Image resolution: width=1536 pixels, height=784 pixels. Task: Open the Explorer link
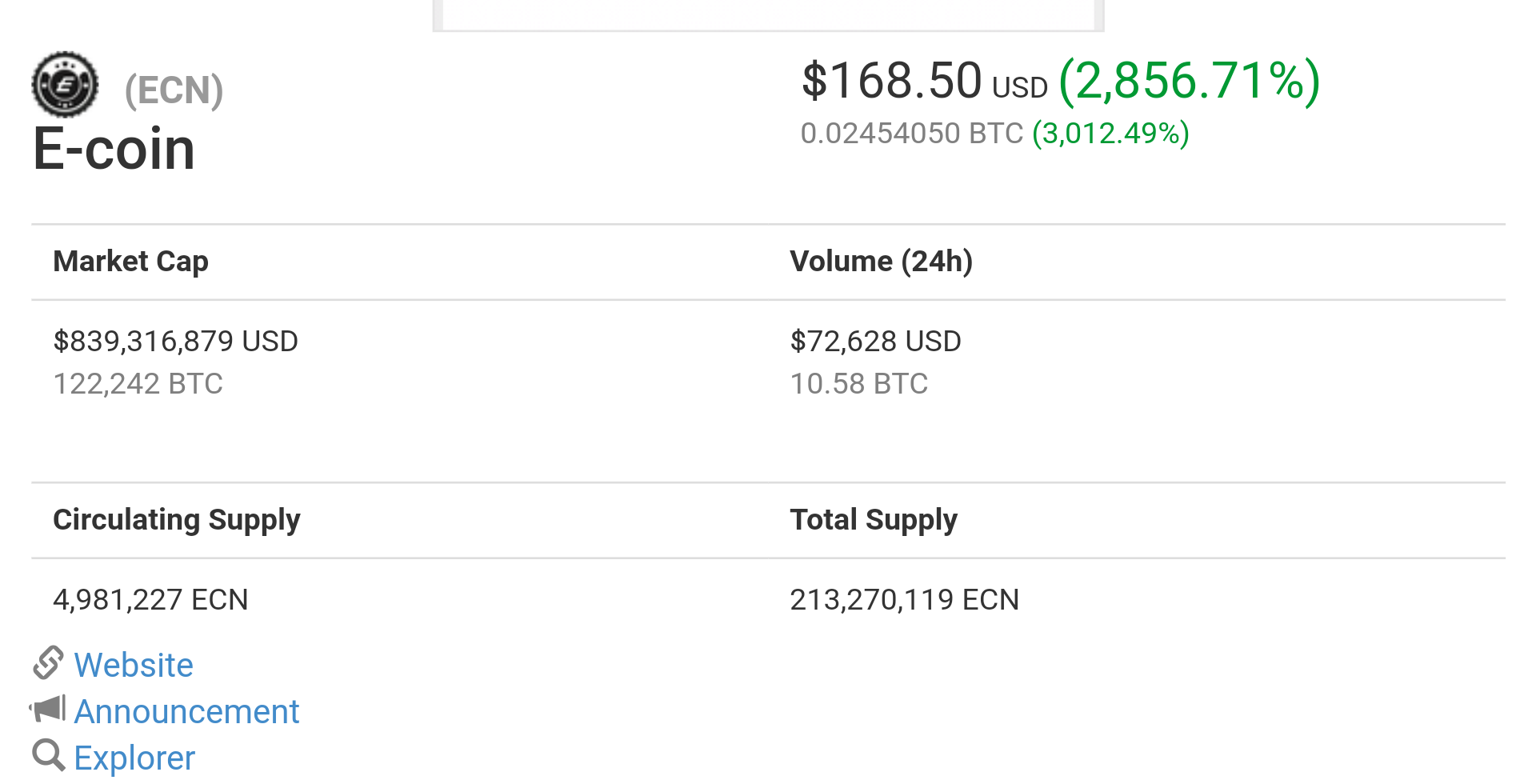pos(134,758)
